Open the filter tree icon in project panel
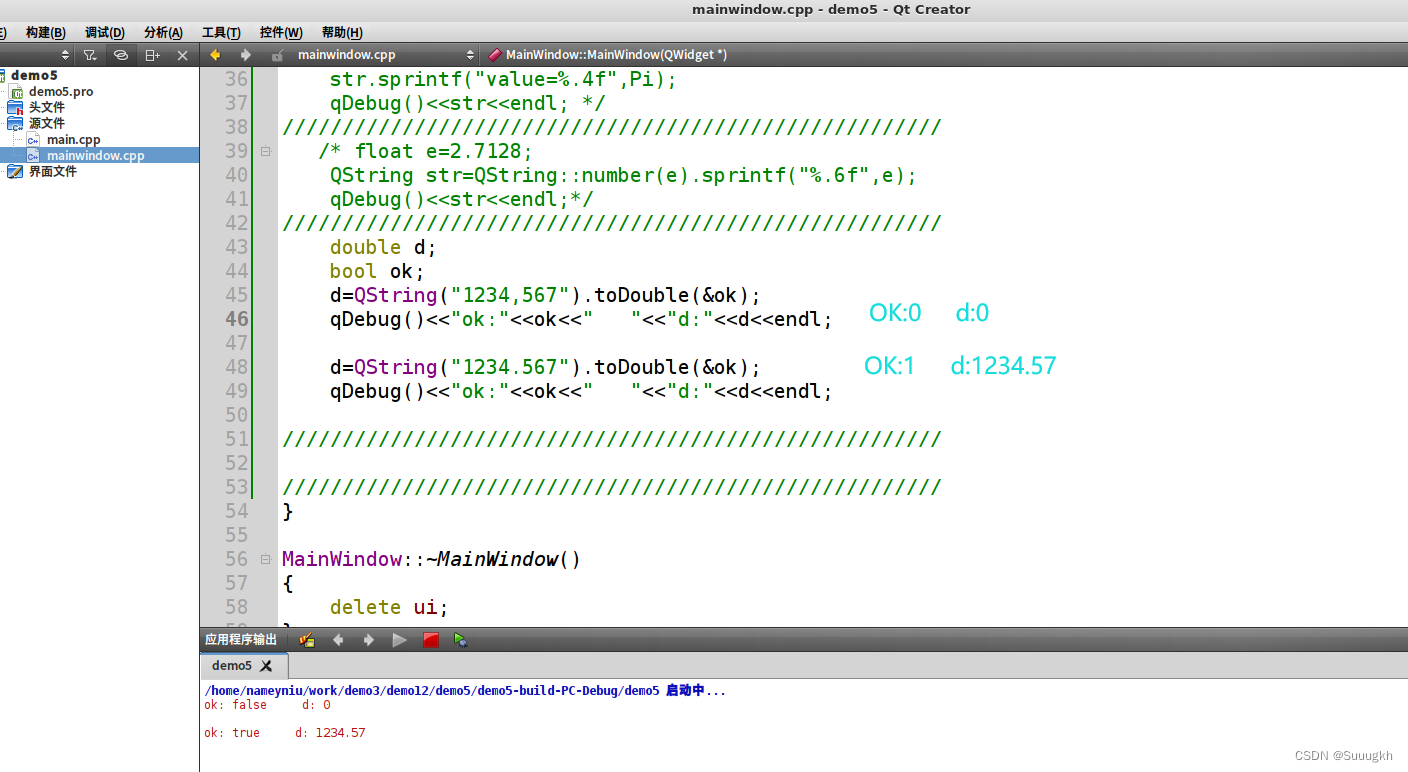This screenshot has height=772, width=1408. click(90, 55)
